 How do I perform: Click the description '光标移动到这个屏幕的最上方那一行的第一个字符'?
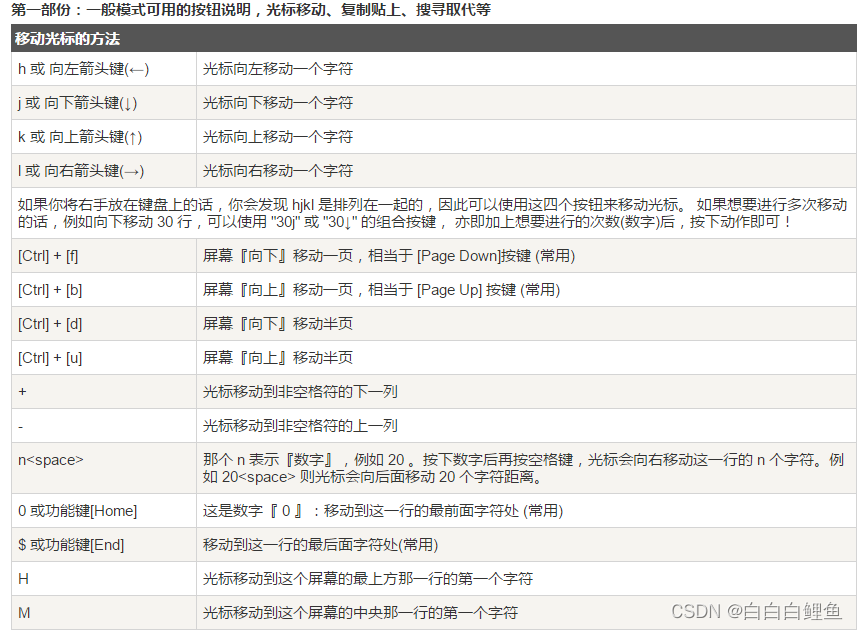368,579
